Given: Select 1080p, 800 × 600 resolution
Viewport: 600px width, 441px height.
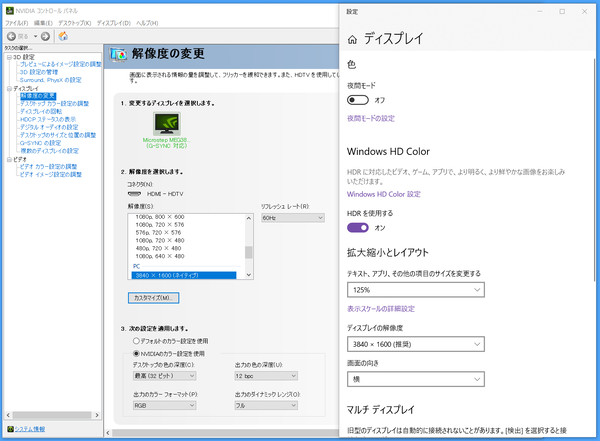Looking at the screenshot, I should [x=160, y=217].
